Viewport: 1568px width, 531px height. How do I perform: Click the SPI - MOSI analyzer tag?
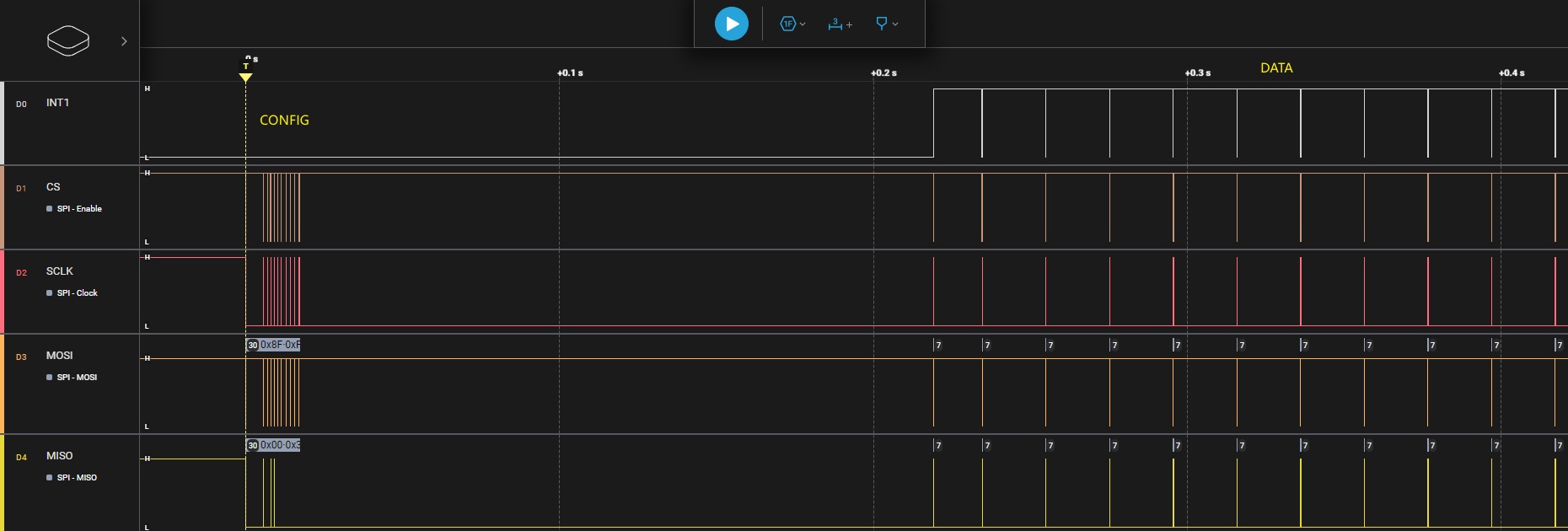pos(77,378)
